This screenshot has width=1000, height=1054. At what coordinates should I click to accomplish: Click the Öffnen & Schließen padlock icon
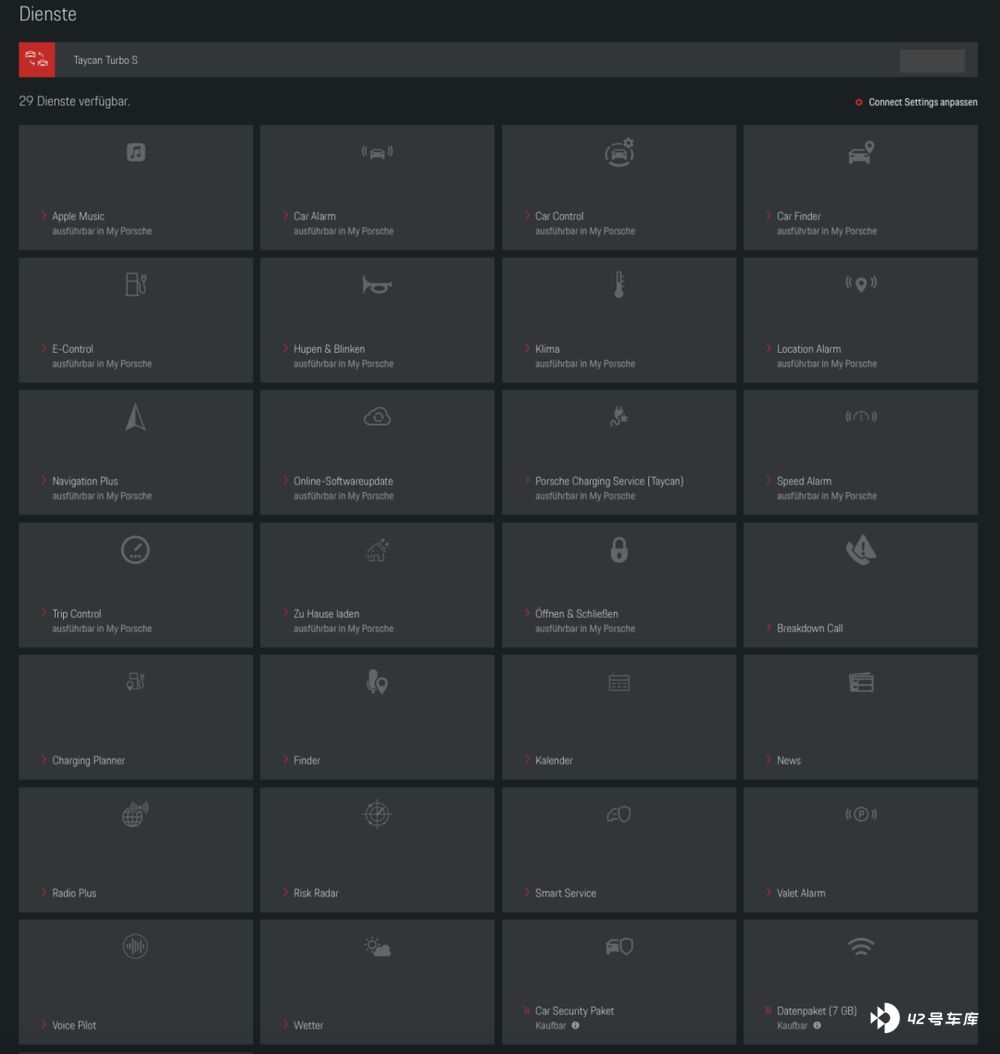[x=619, y=550]
